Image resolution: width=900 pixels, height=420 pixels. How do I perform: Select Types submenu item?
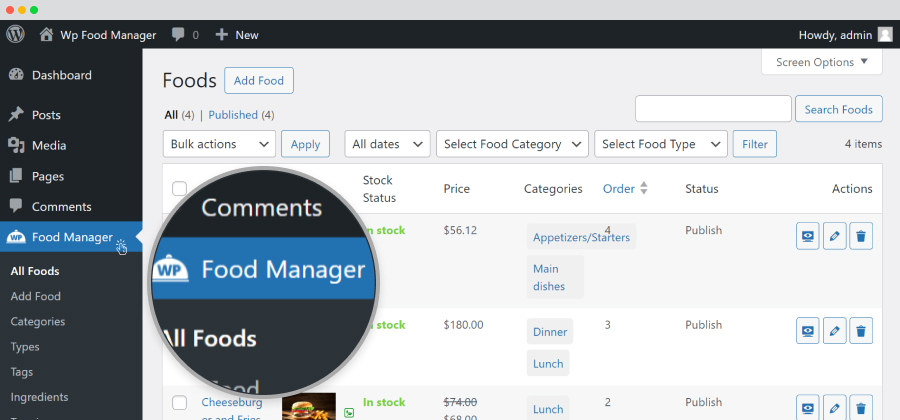25,347
